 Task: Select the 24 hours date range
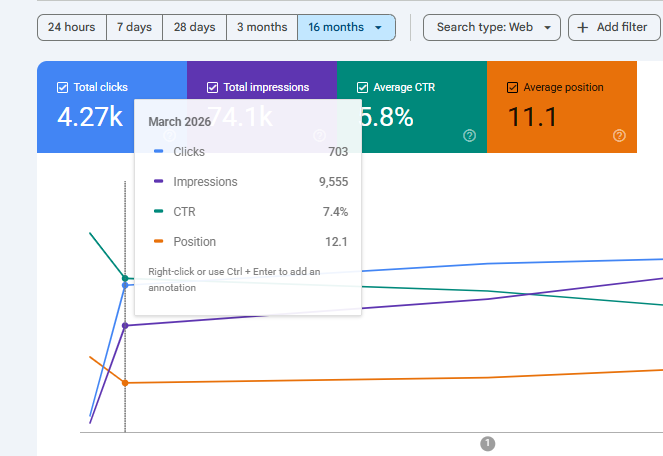pyautogui.click(x=71, y=27)
